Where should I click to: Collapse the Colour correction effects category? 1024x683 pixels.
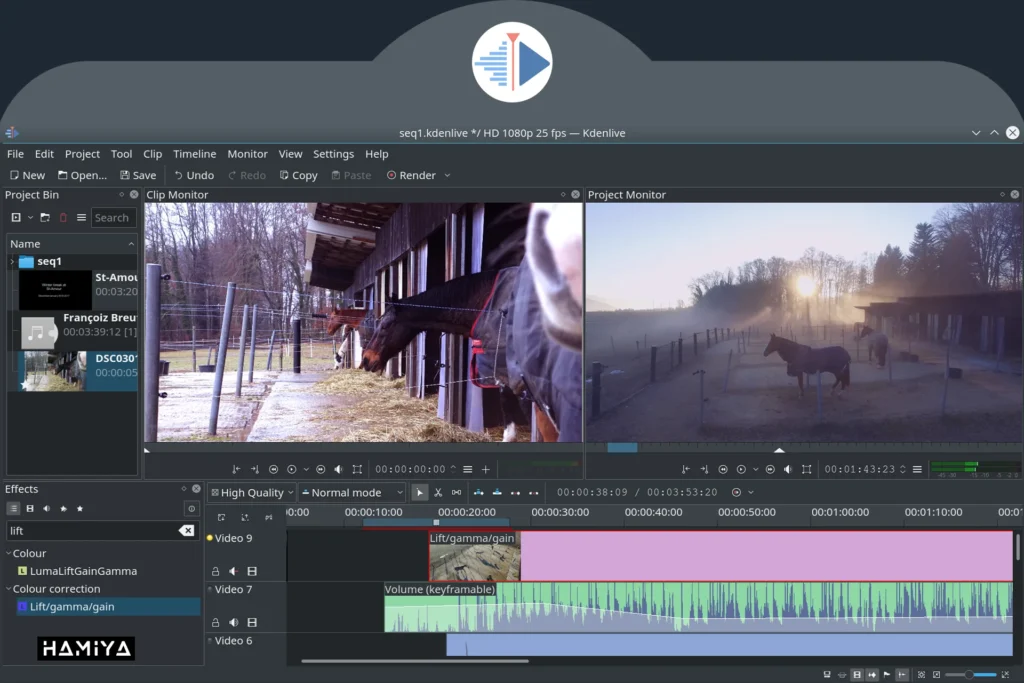pyautogui.click(x=8, y=589)
